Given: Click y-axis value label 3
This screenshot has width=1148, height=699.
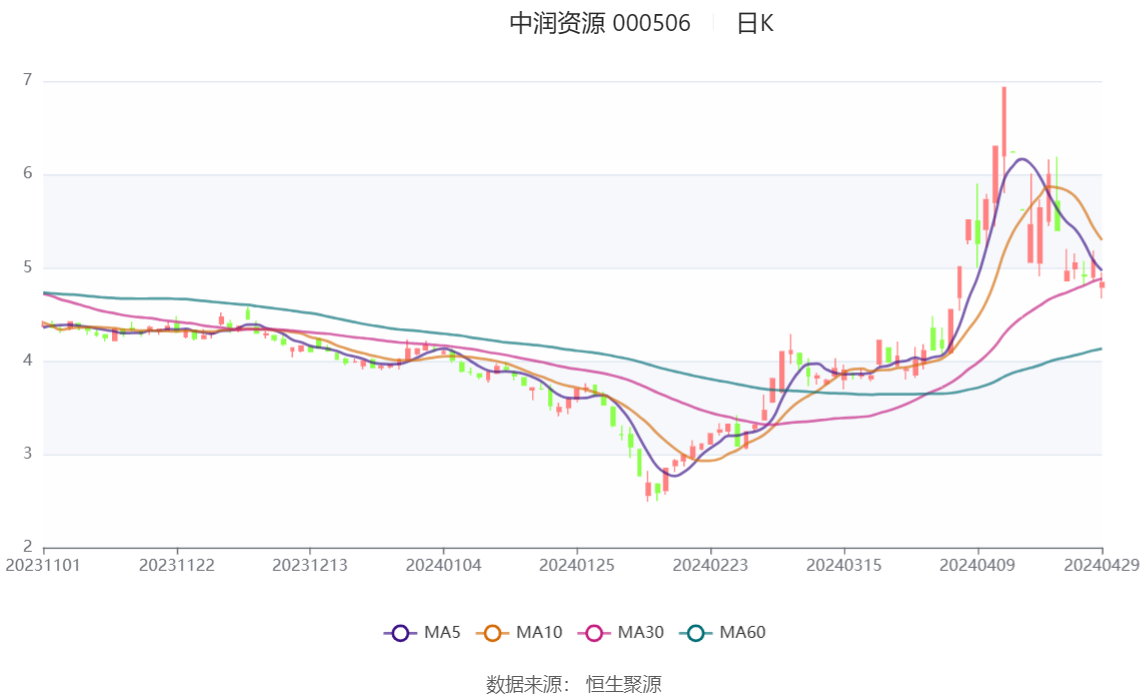Looking at the screenshot, I should pos(28,454).
